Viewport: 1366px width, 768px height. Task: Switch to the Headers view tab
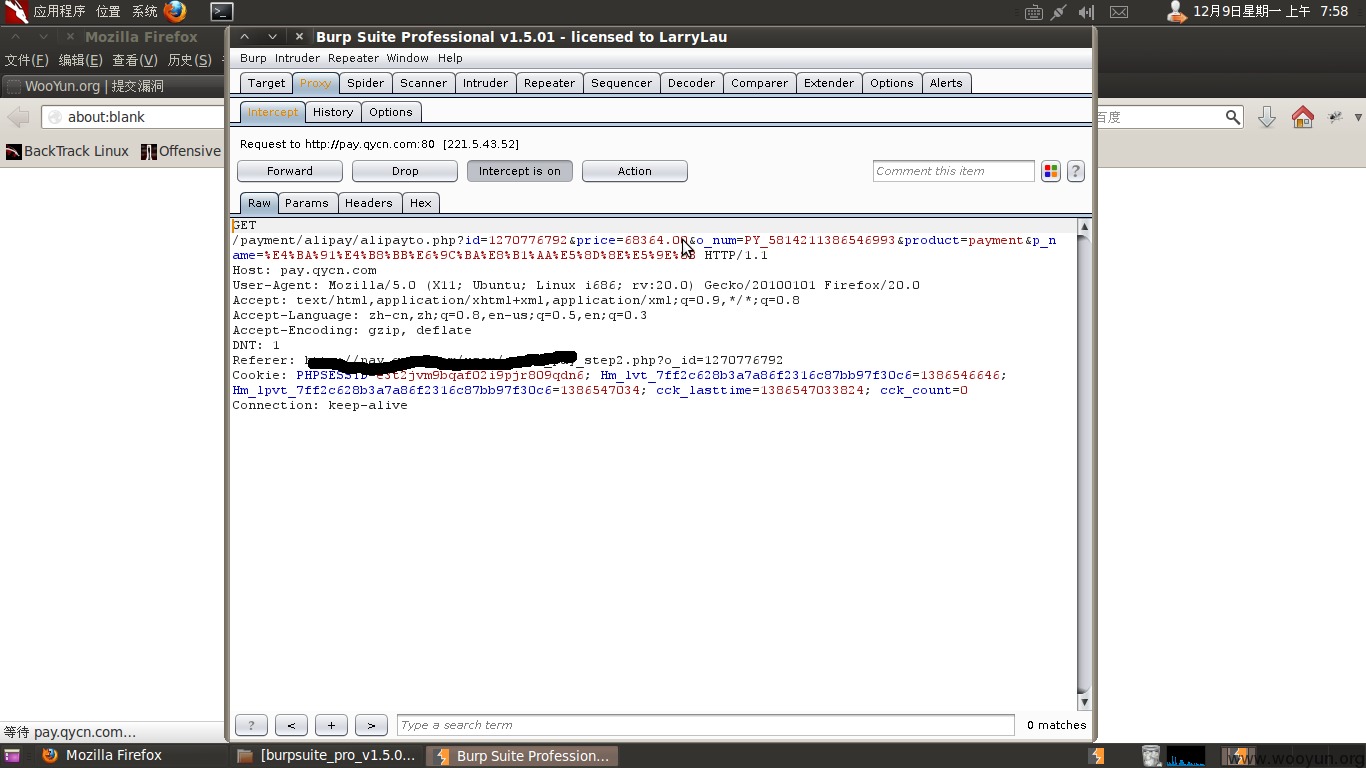click(x=368, y=203)
